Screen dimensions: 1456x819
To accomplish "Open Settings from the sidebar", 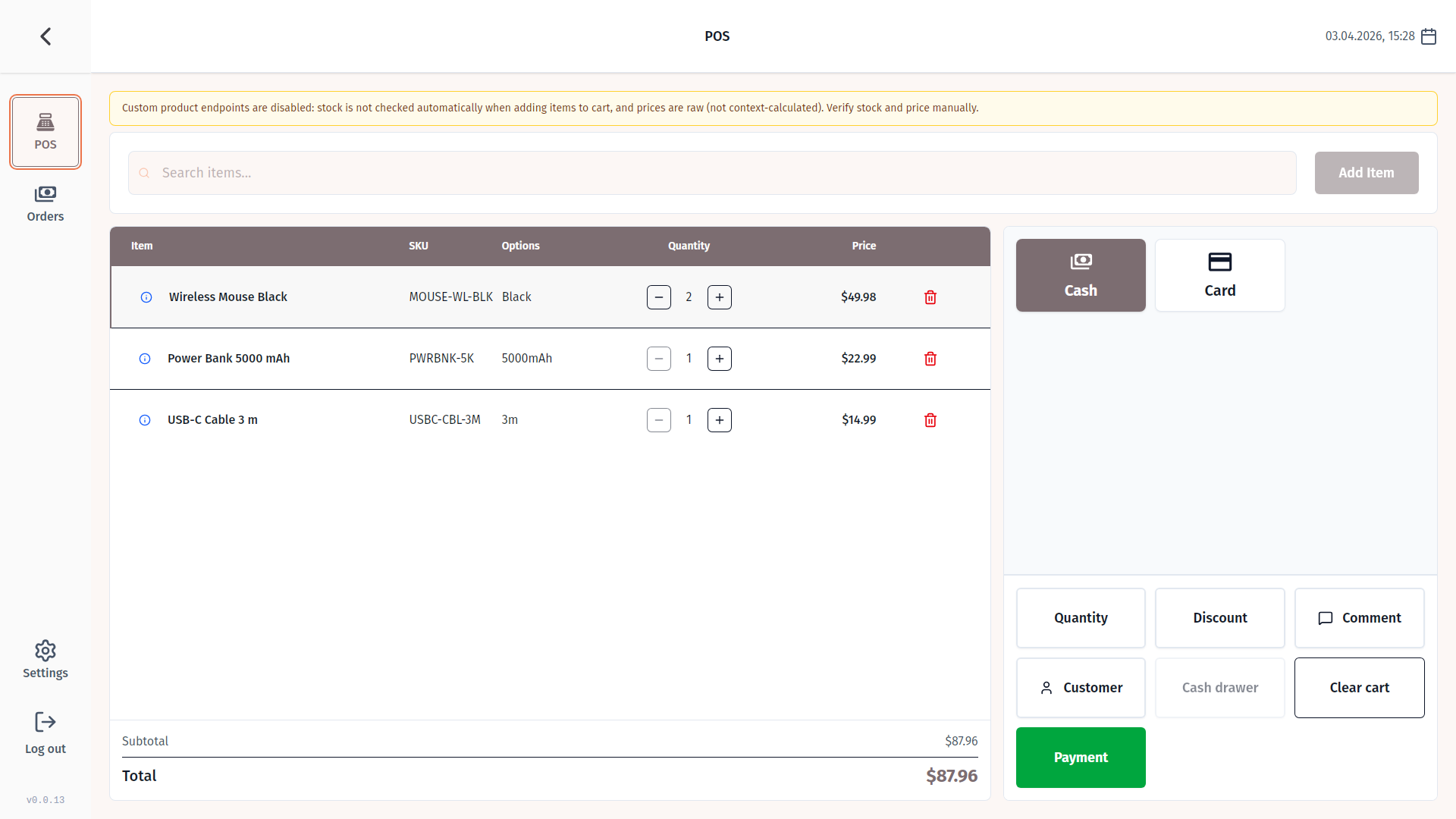I will (x=45, y=659).
